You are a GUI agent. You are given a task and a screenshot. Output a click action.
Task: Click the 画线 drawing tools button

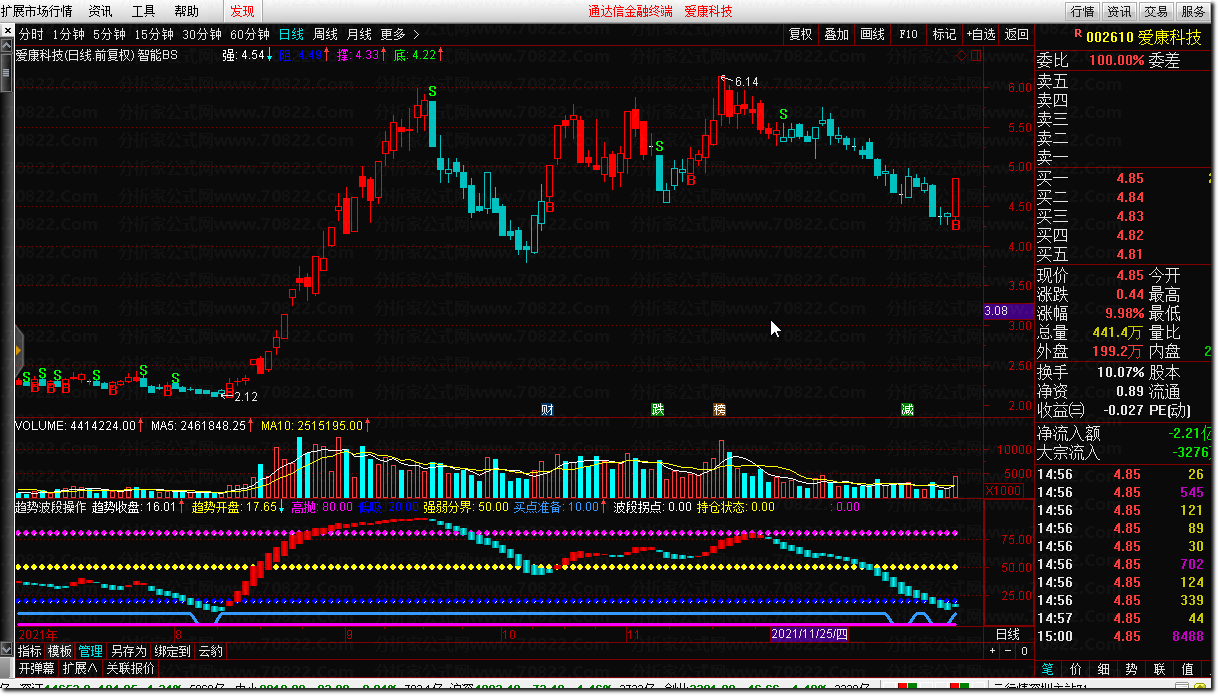click(x=872, y=34)
